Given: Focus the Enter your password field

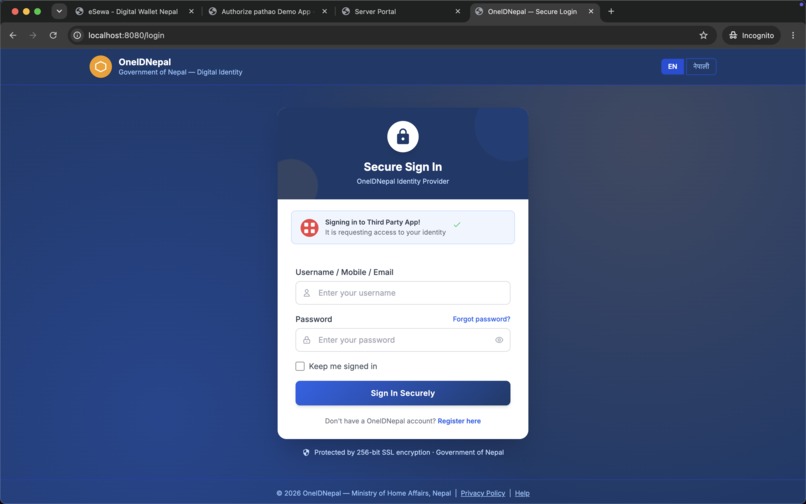Looking at the screenshot, I should coord(403,340).
